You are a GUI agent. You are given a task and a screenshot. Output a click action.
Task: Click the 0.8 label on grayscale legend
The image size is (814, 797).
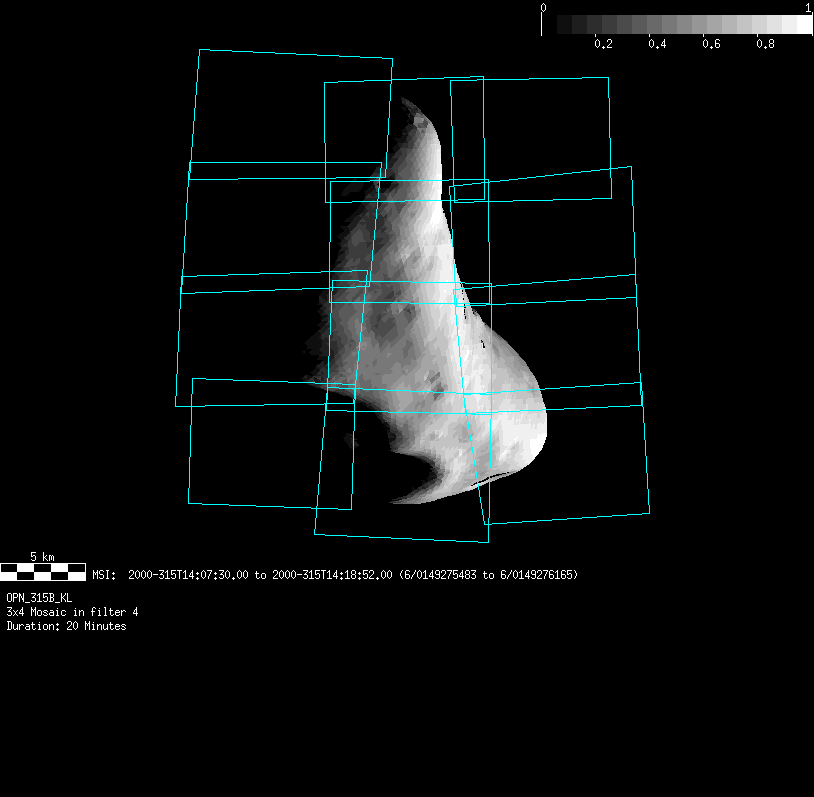pos(765,43)
